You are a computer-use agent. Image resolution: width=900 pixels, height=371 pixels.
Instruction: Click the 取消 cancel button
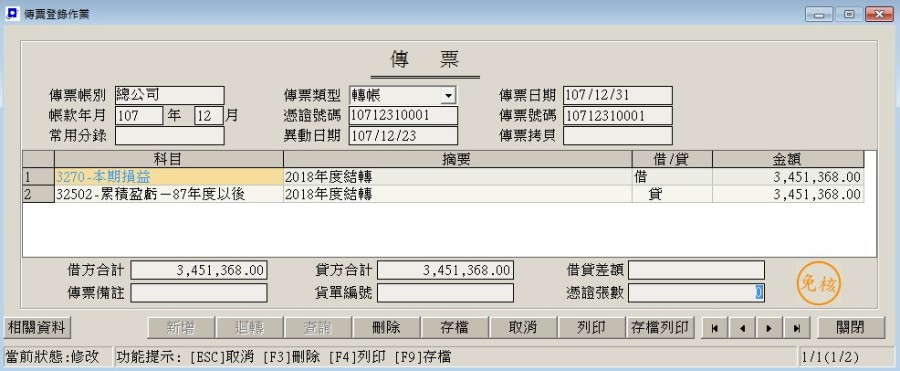click(x=523, y=328)
